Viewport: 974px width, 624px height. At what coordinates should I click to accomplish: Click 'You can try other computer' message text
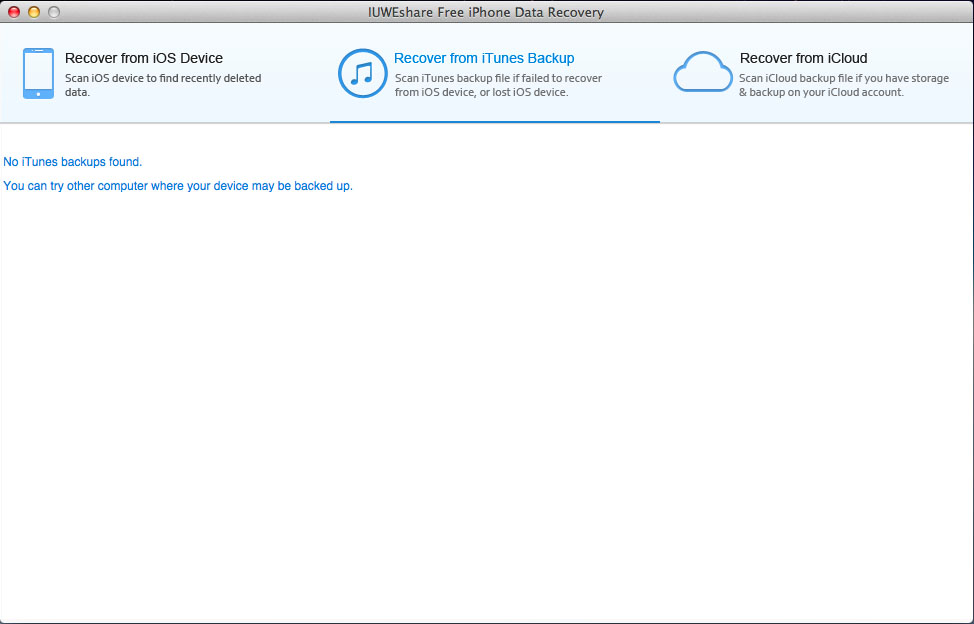click(x=178, y=186)
